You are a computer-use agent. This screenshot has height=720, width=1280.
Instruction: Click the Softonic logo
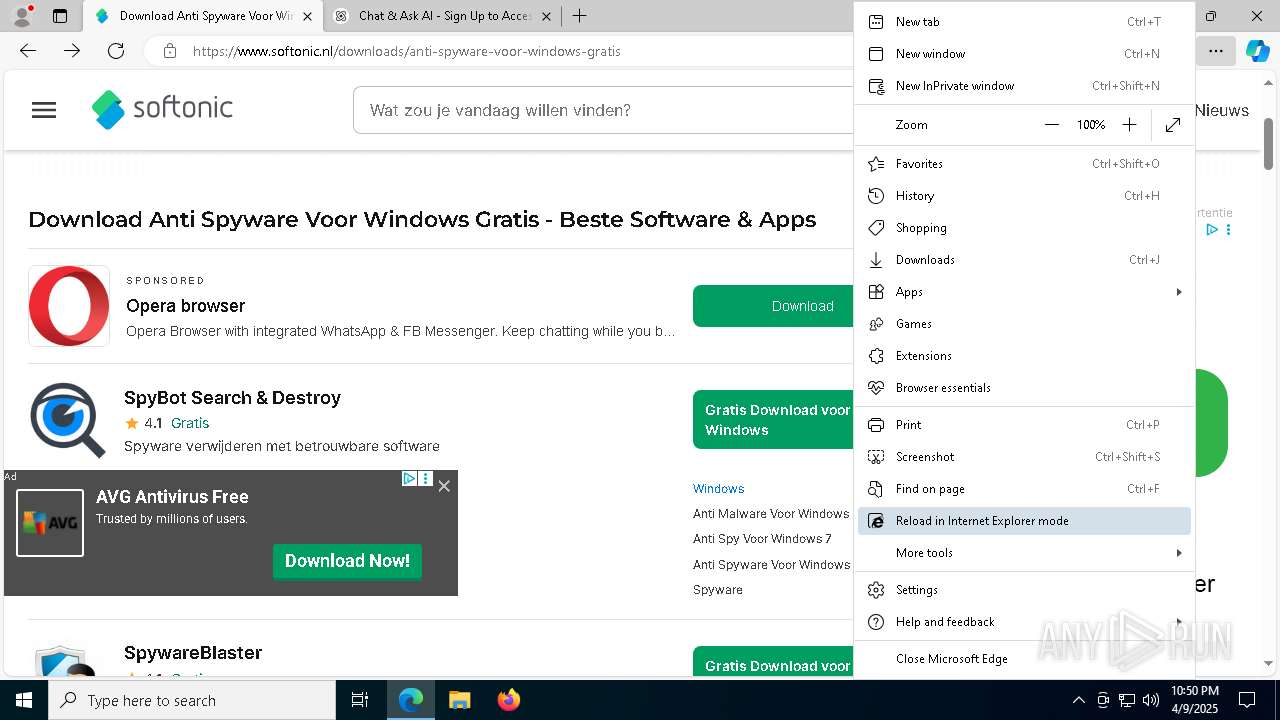coord(162,109)
